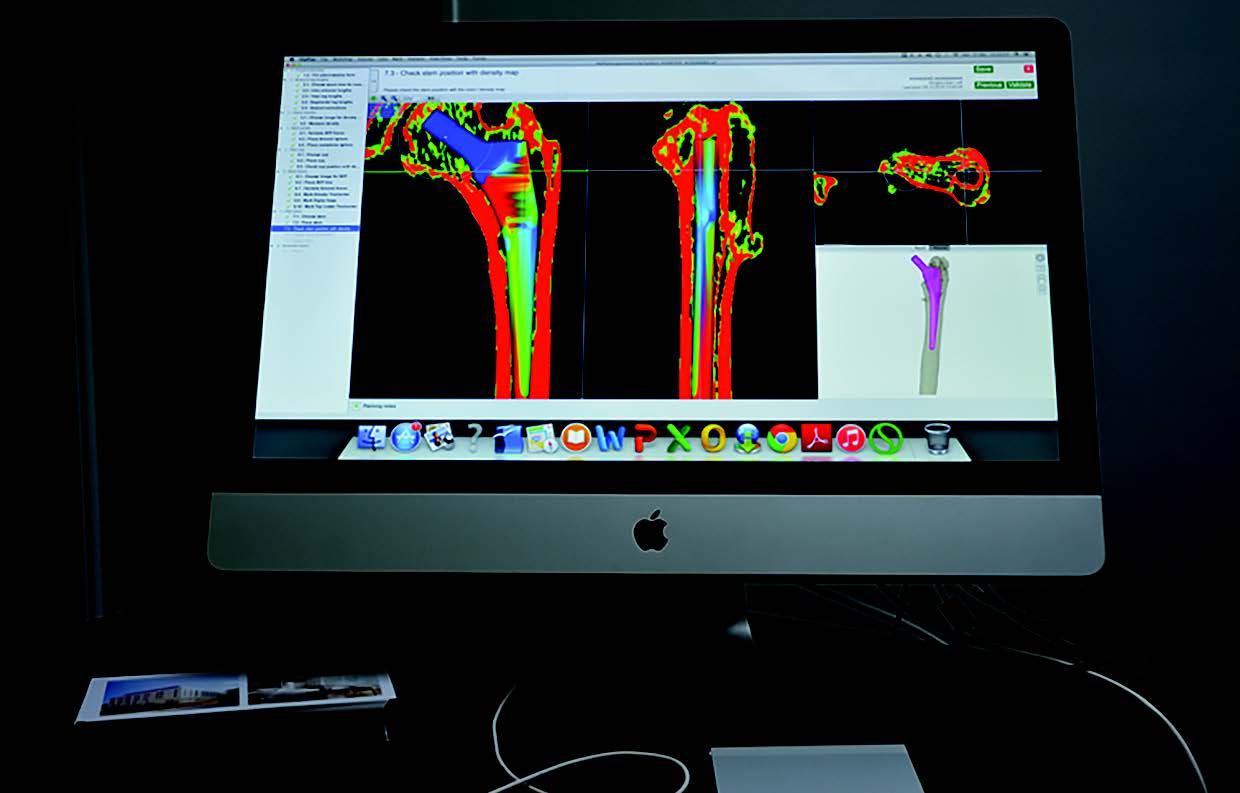This screenshot has height=793, width=1240.
Task: Go back with the Previous button
Action: point(987,84)
